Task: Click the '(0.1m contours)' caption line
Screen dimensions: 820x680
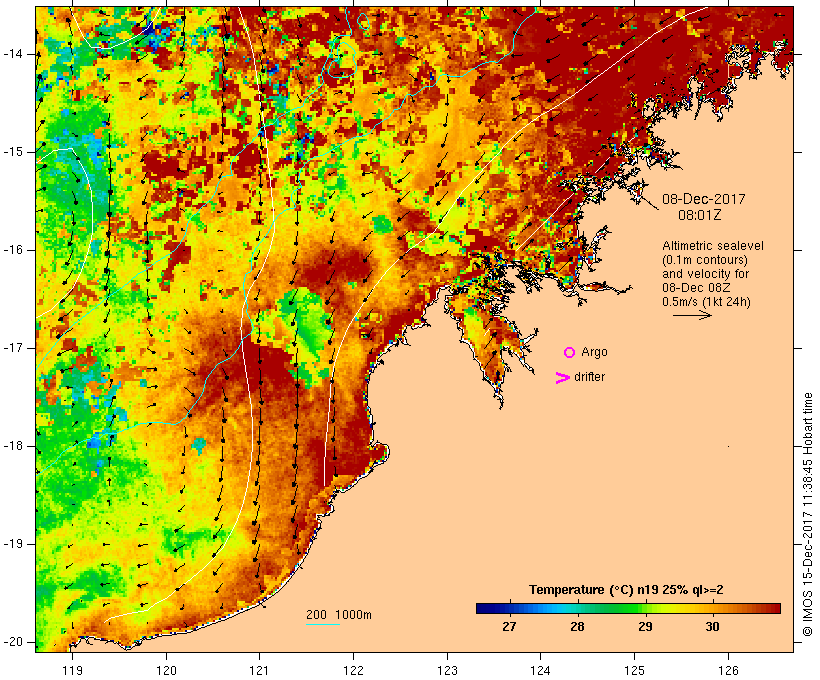Action: (x=705, y=260)
